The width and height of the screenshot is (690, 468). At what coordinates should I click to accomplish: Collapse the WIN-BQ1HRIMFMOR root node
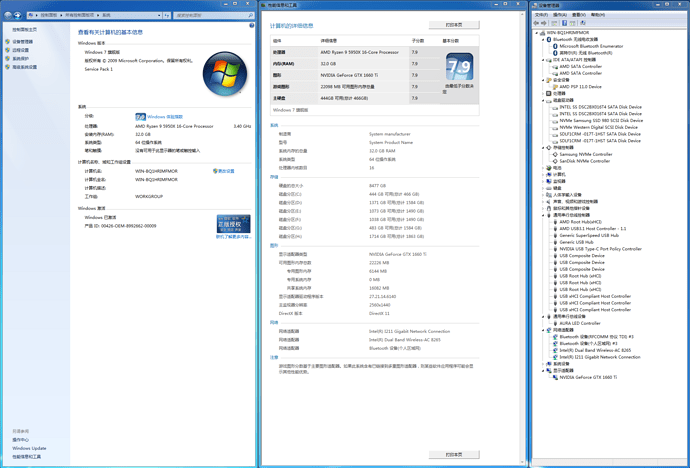pos(537,33)
